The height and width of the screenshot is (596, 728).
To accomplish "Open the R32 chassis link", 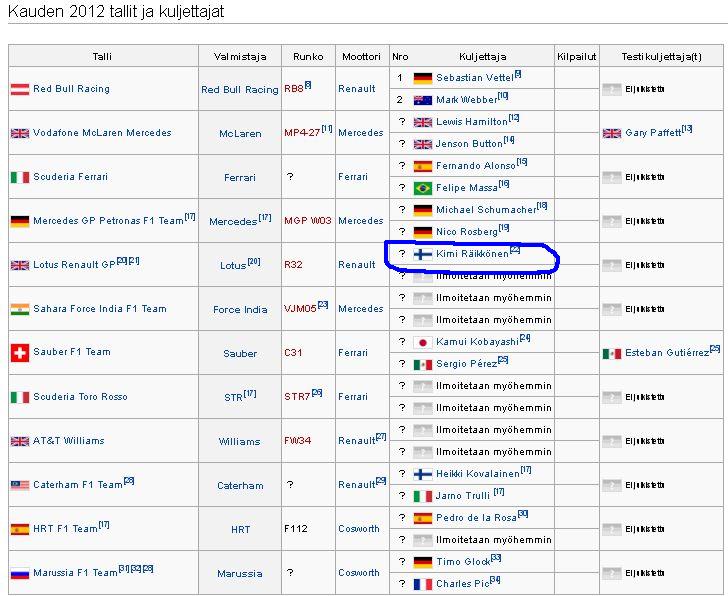I will tap(293, 265).
